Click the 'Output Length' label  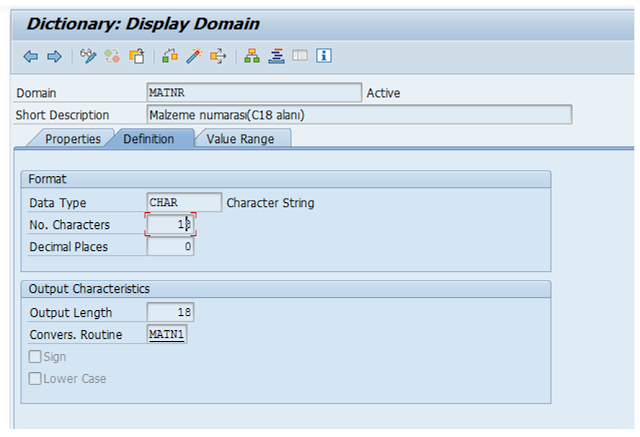click(x=71, y=313)
